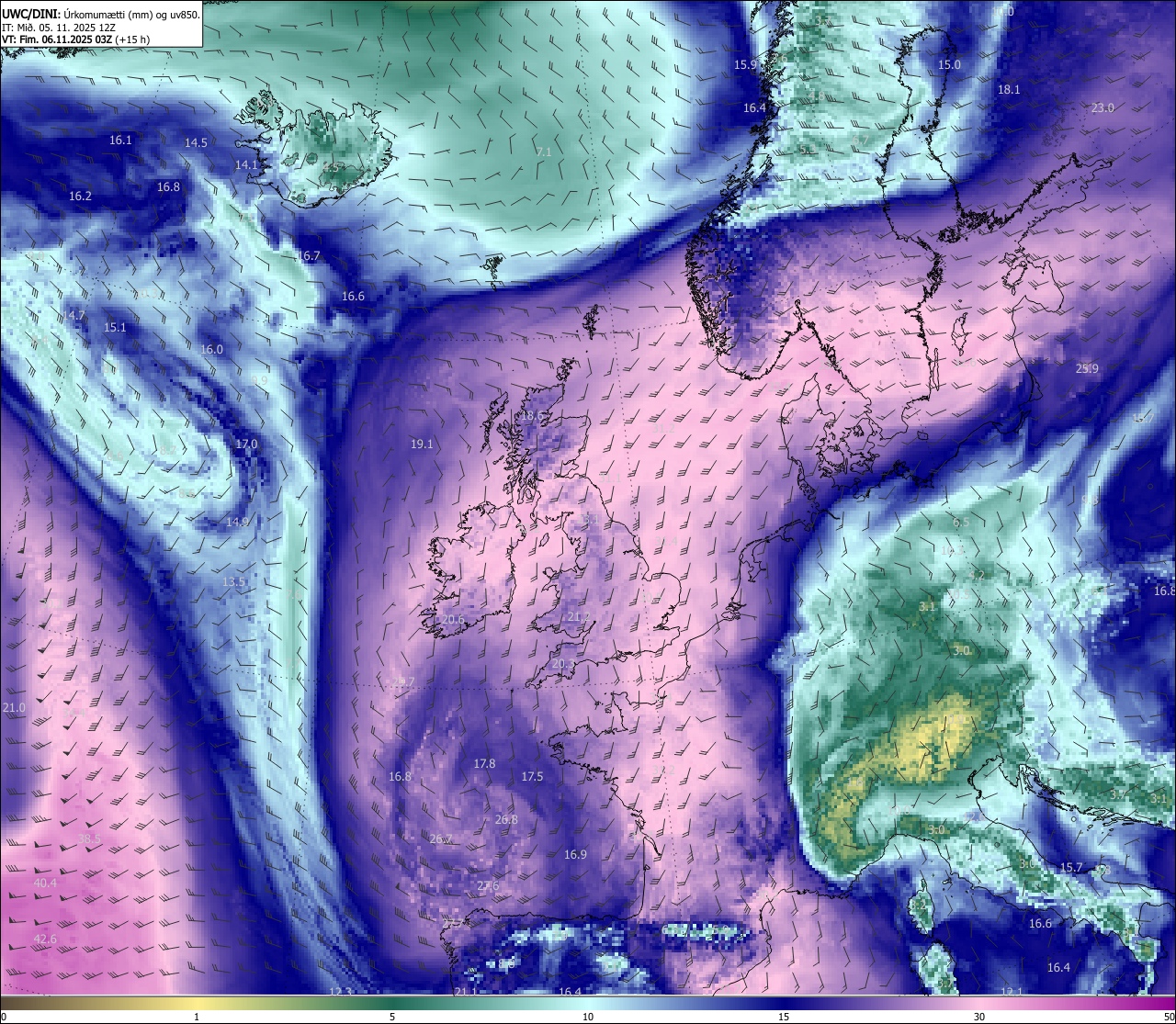Image resolution: width=1176 pixels, height=1024 pixels.
Task: Click the 10 tick on color scale
Action: tap(588, 1017)
